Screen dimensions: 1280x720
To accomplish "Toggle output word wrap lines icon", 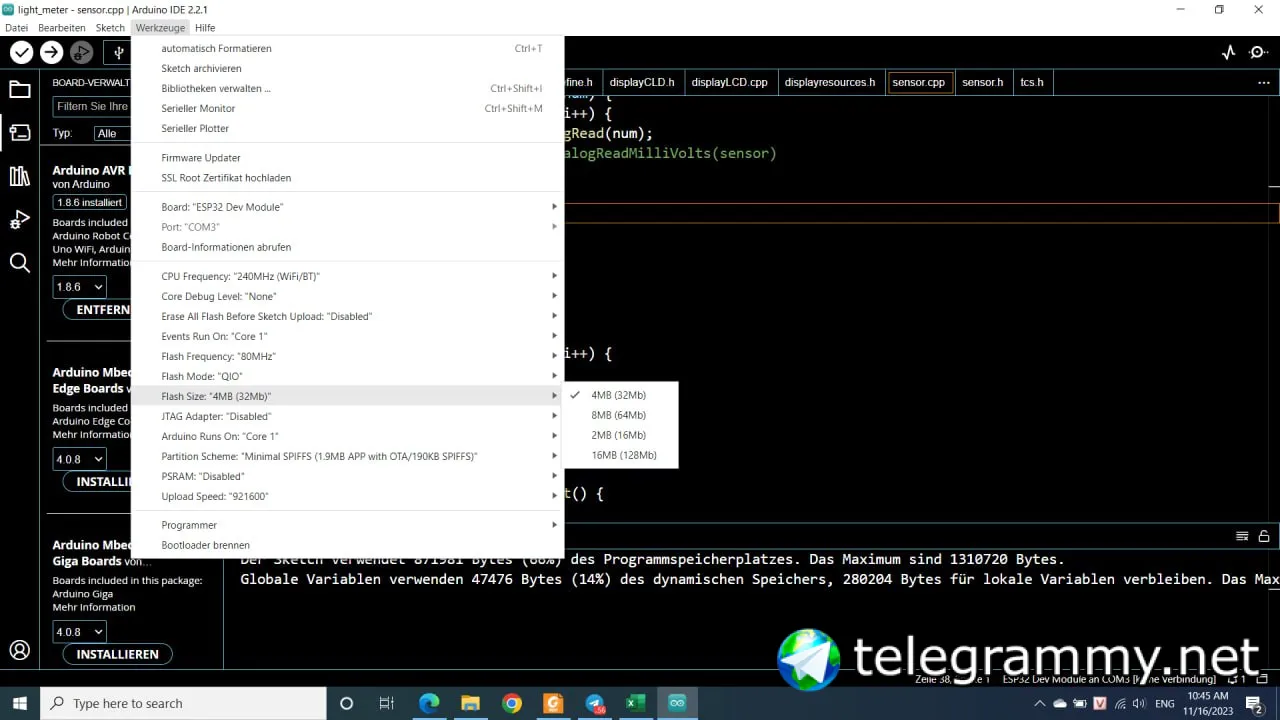I will tap(1242, 536).
